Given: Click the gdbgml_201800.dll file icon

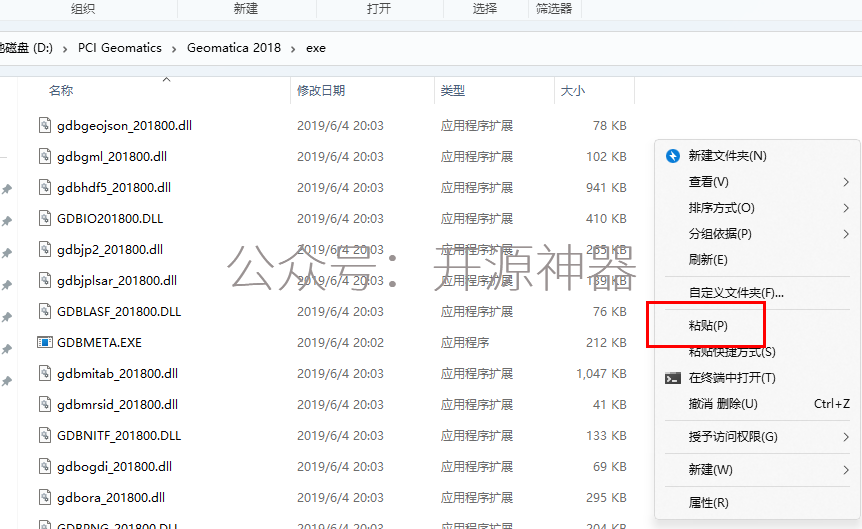Looking at the screenshot, I should (x=45, y=157).
